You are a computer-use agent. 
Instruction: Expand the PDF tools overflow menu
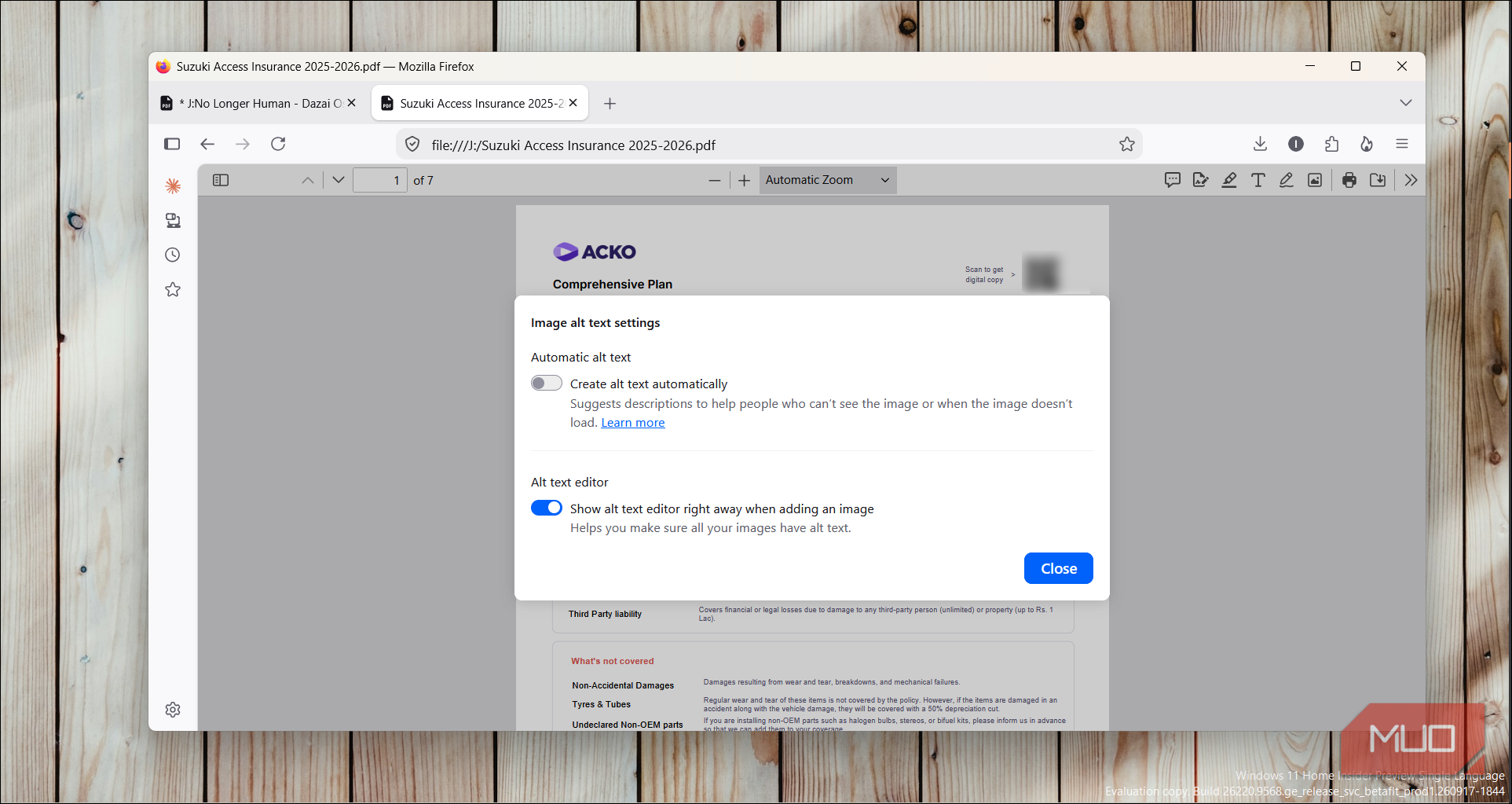pyautogui.click(x=1411, y=180)
